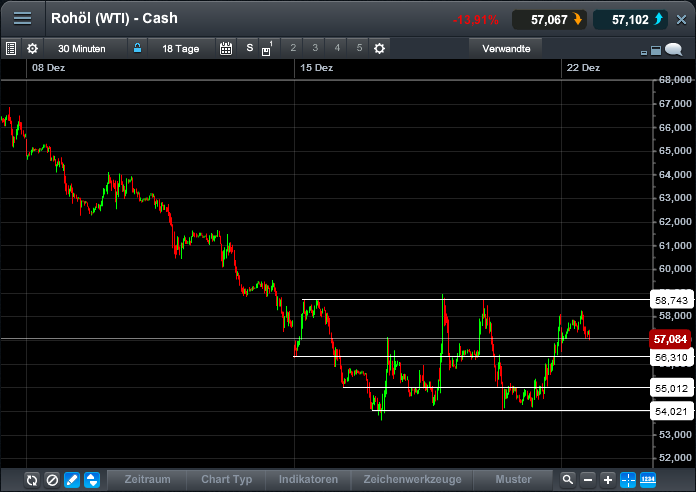The width and height of the screenshot is (696, 492).
Task: Select layout preset number 3
Action: click(x=314, y=48)
